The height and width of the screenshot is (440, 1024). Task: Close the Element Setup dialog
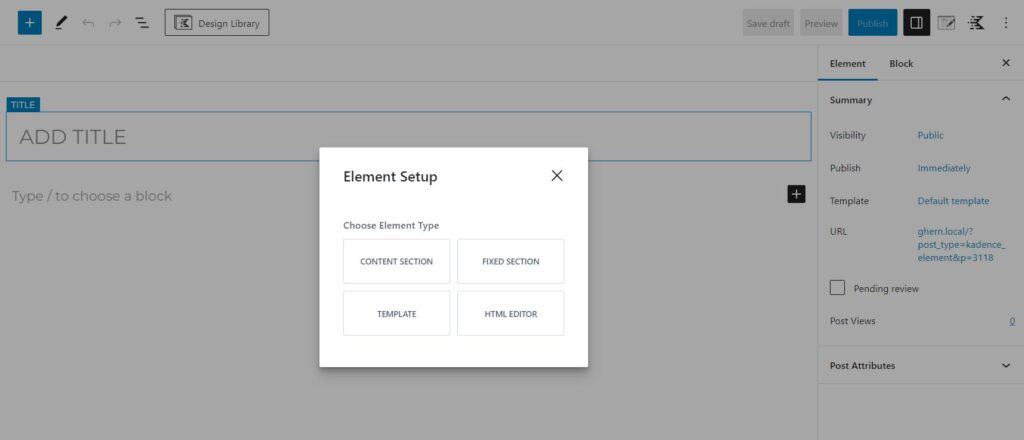(556, 176)
